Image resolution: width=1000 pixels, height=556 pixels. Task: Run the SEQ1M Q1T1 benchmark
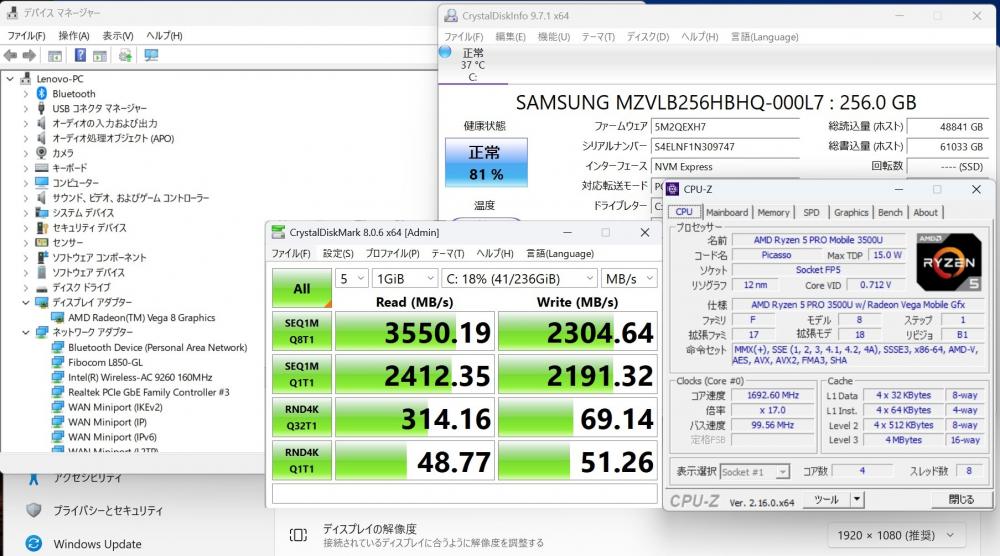tap(302, 374)
